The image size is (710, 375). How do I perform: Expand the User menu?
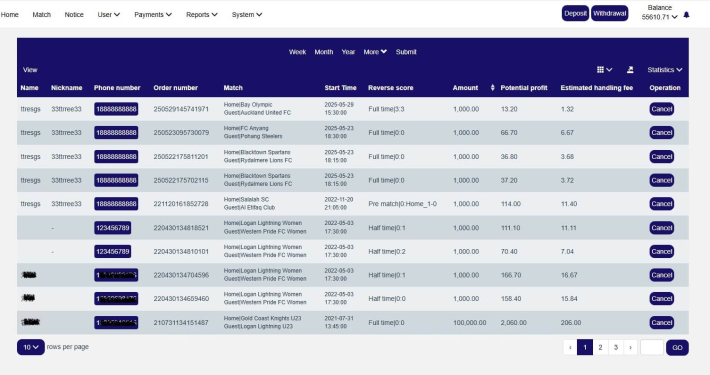(109, 14)
